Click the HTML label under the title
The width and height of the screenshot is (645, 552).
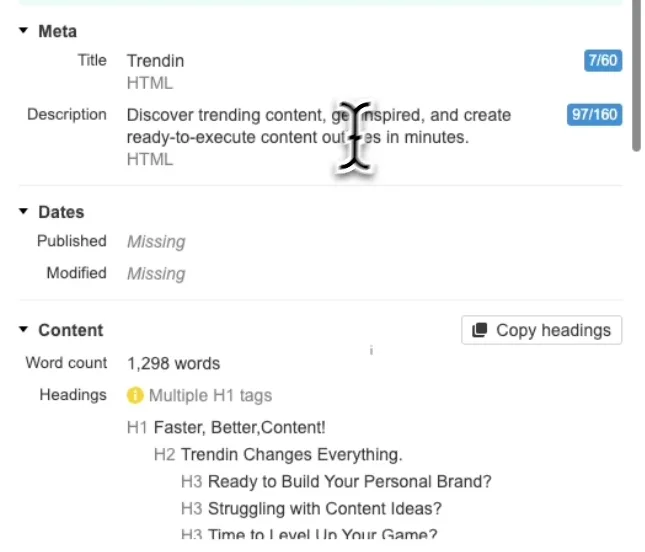[150, 83]
